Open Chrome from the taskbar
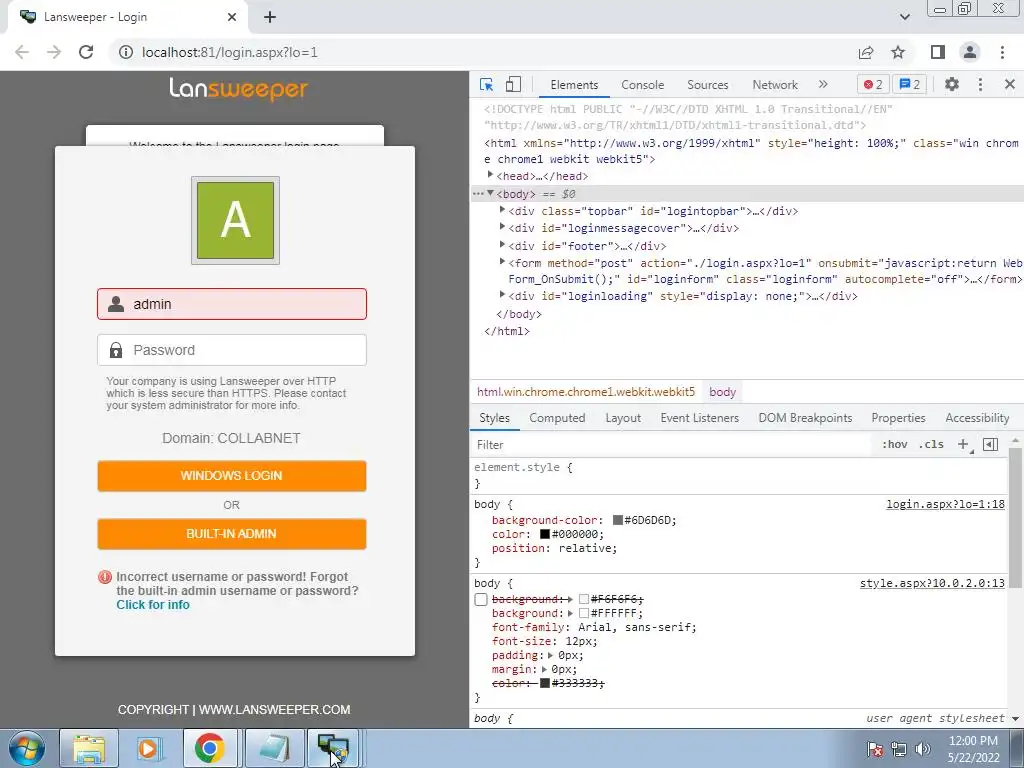The height and width of the screenshot is (768, 1024). coord(209,748)
